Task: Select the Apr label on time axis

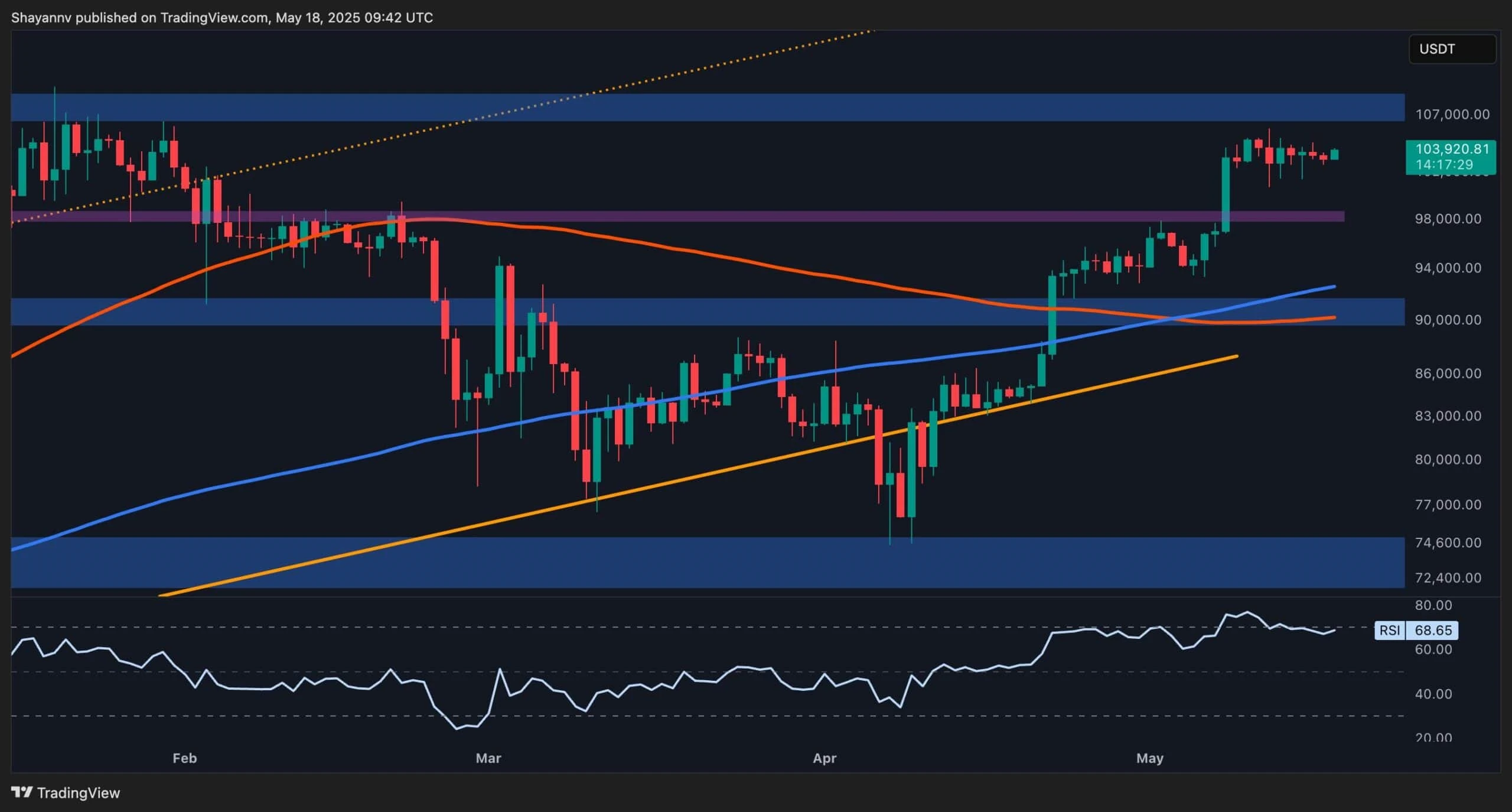Action: [825, 758]
